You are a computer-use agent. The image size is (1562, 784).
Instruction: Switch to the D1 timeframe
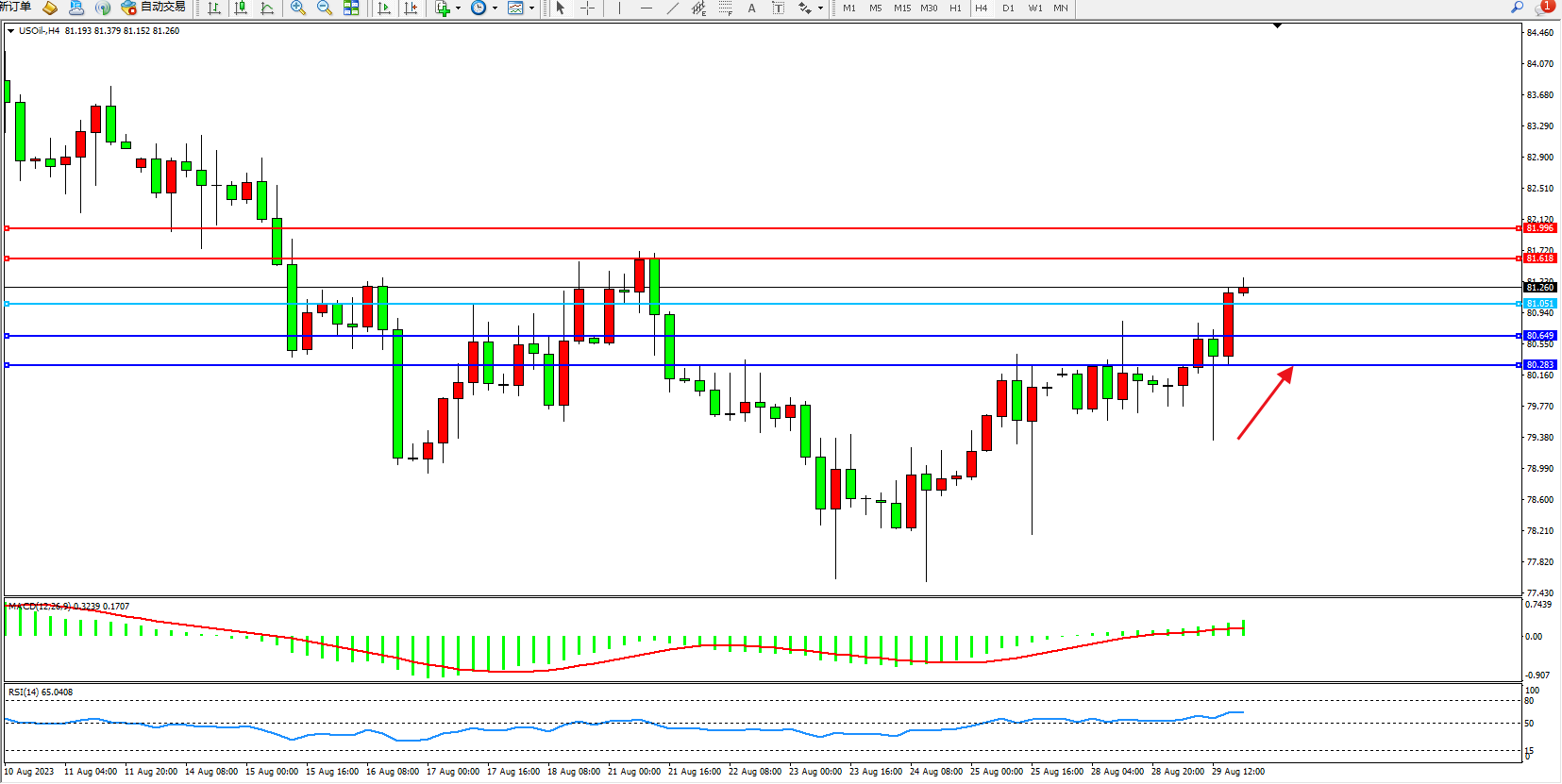tap(1008, 8)
